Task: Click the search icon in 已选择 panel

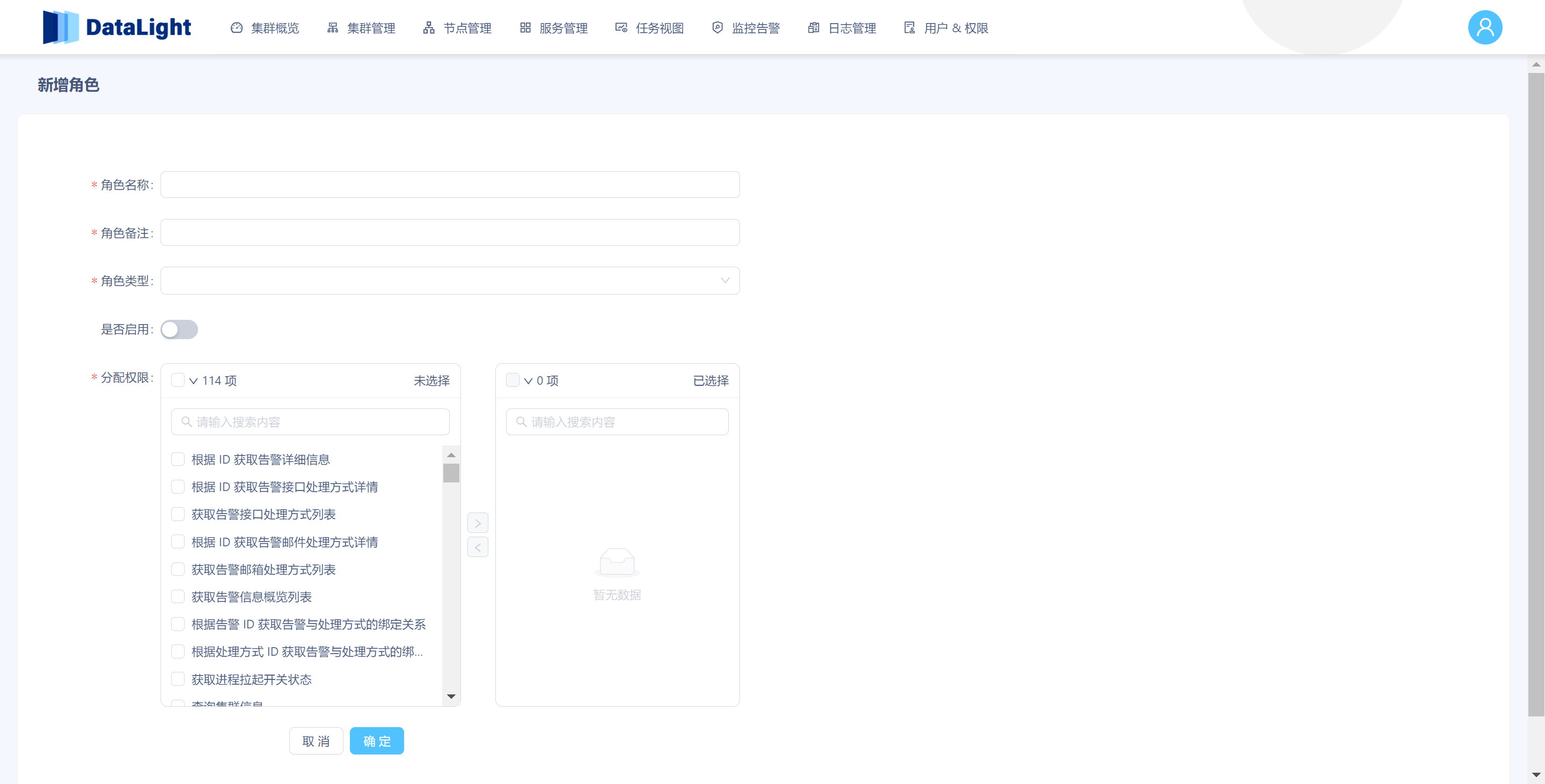Action: tap(521, 422)
